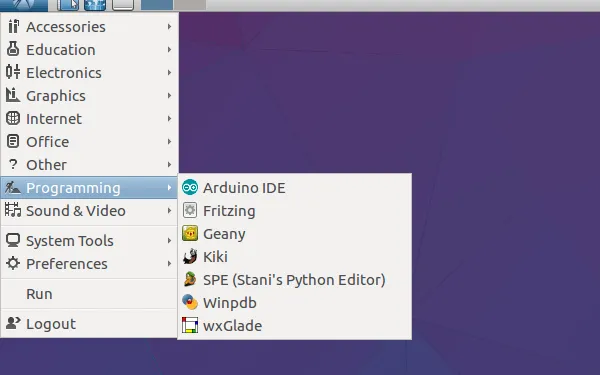Open the Other menu category
Viewport: 600px width, 375px height.
tap(89, 165)
